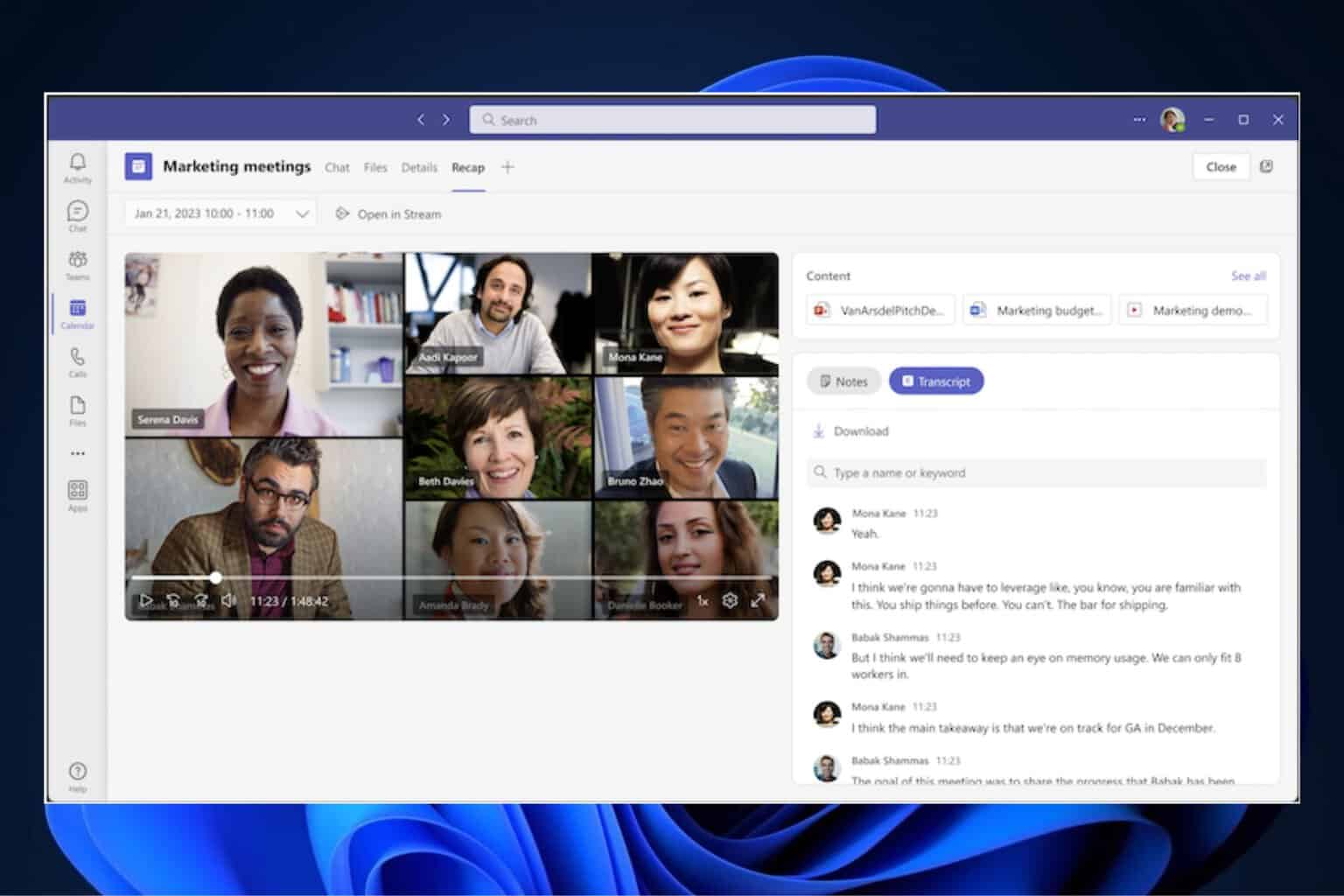Open the Activity bell in sidebar
The image size is (1344, 896).
pyautogui.click(x=77, y=167)
